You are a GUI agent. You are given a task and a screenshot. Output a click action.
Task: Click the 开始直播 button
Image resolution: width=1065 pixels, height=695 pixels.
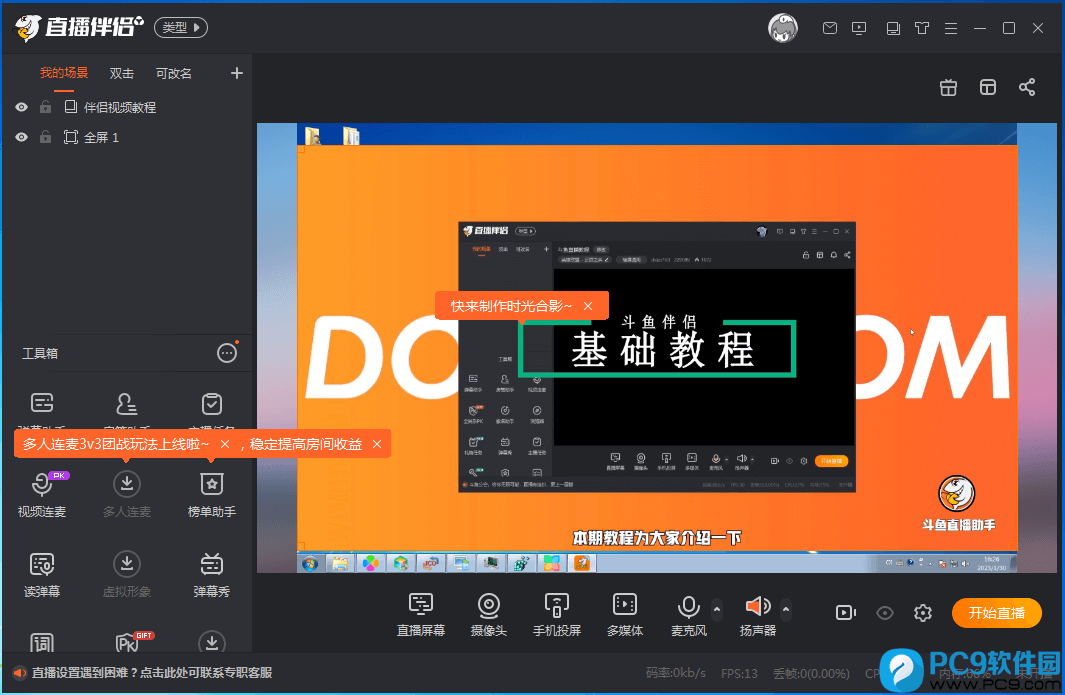996,613
